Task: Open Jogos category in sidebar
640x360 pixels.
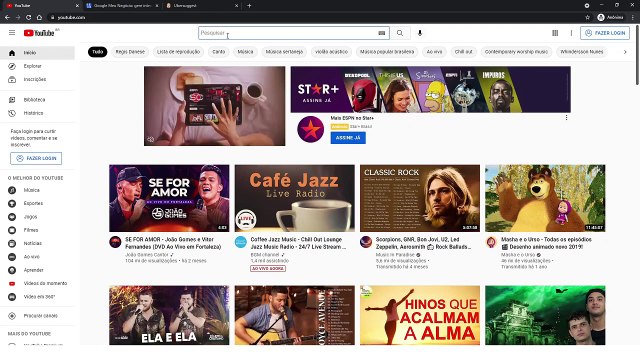Action: 37,217
